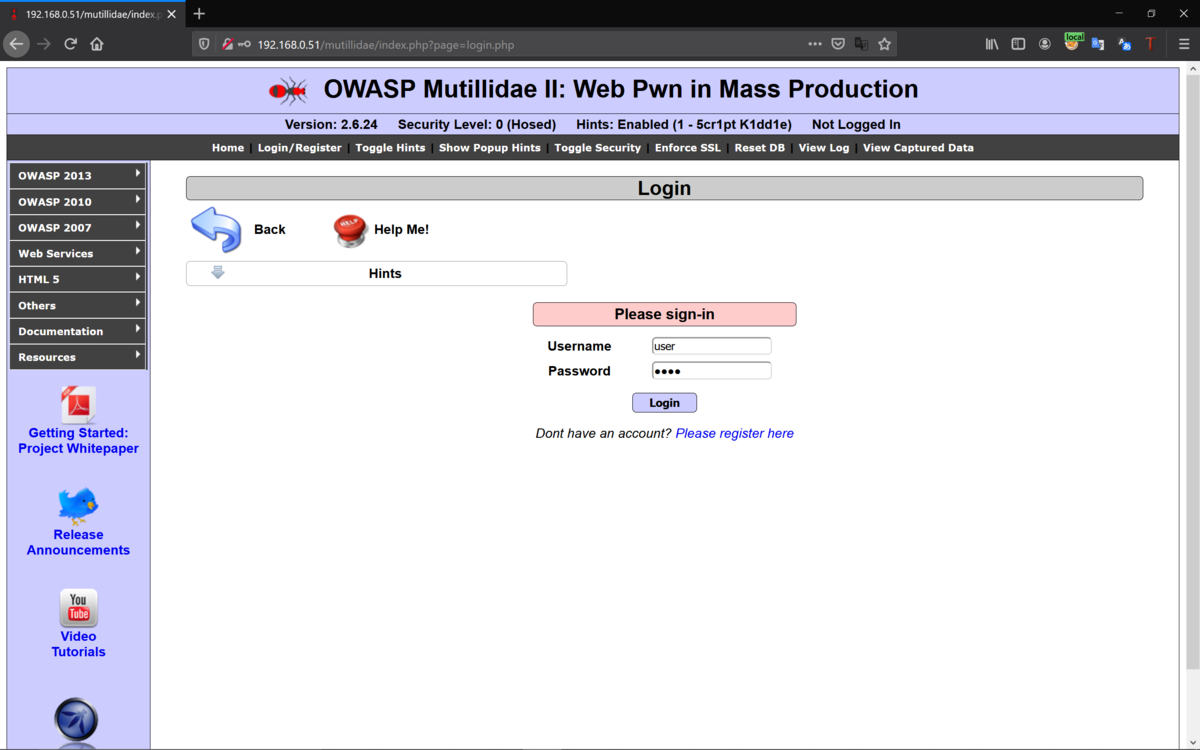Go to Home in top menu
This screenshot has width=1200, height=750.
pyautogui.click(x=228, y=148)
